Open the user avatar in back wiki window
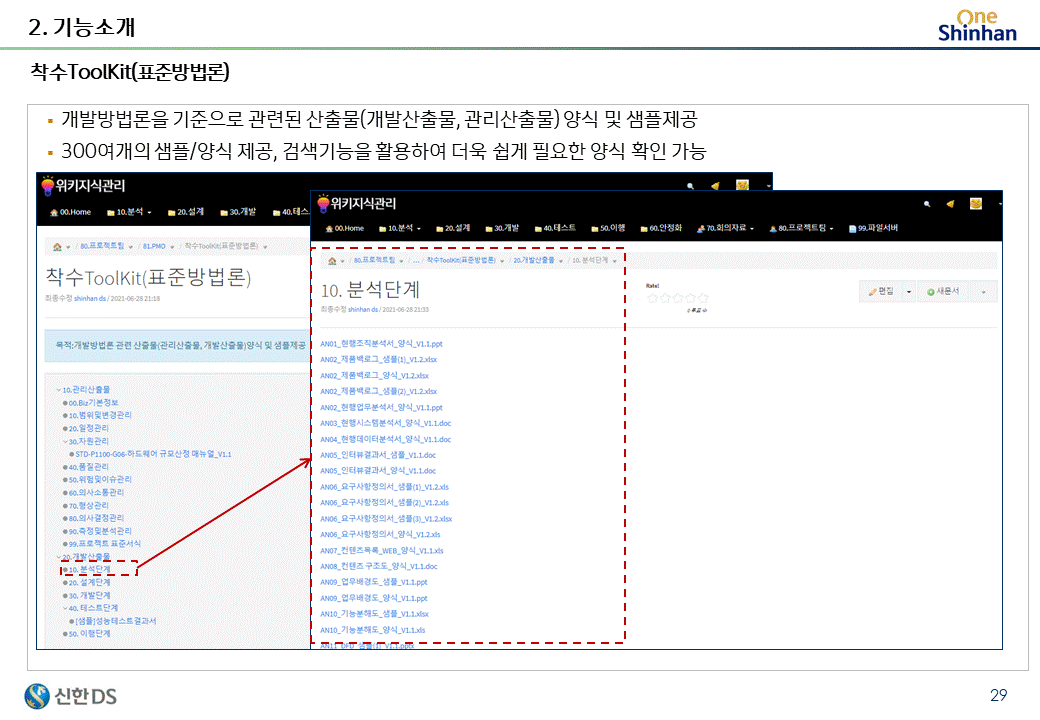Screen dimensions: 1040x720 tap(742, 185)
